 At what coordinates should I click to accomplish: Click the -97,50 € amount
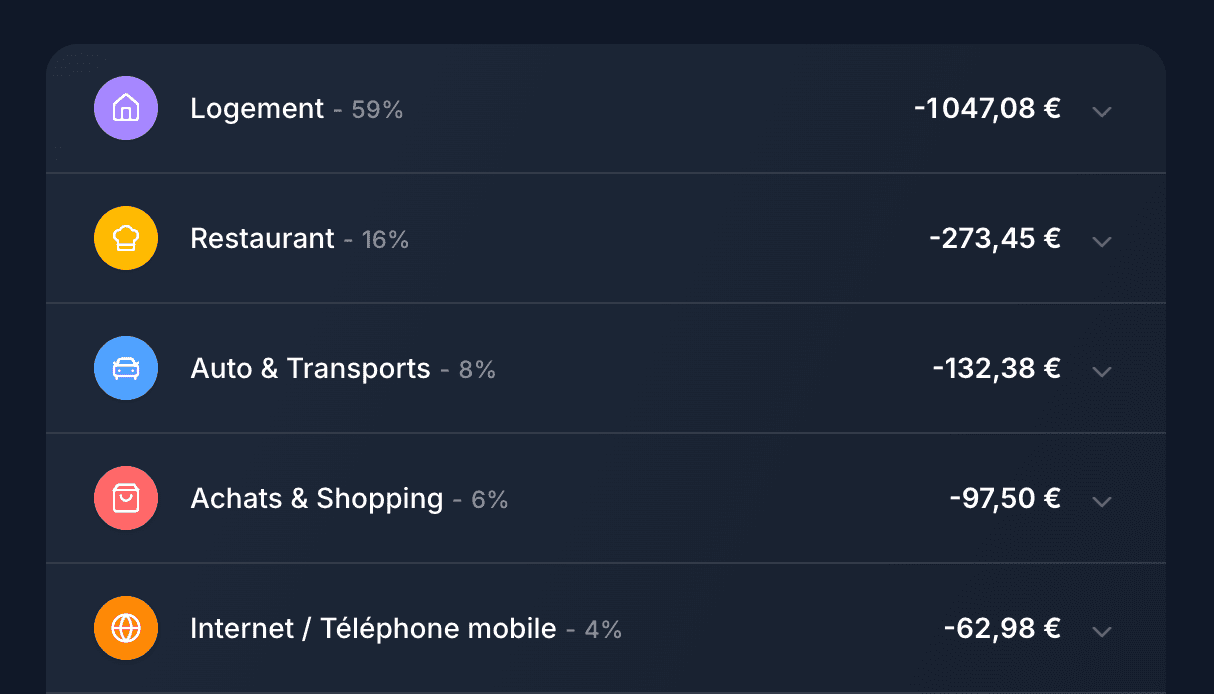(x=1005, y=498)
